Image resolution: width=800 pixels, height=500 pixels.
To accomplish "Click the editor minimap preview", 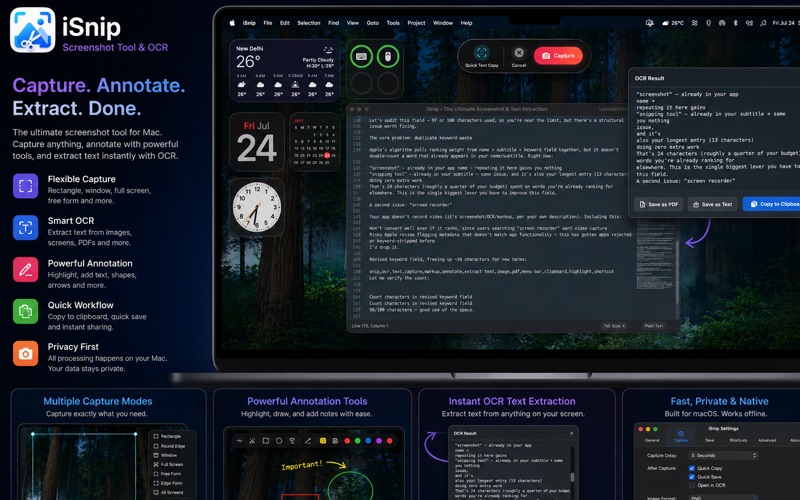I will coord(655,254).
